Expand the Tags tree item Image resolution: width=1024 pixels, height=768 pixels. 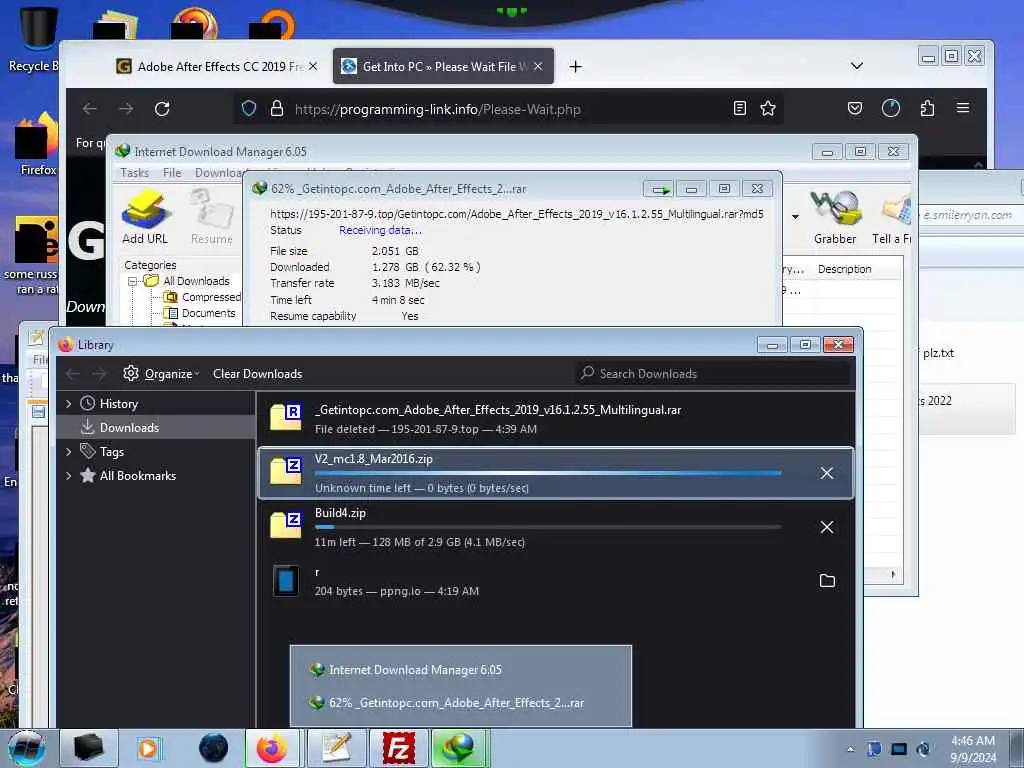tap(69, 451)
